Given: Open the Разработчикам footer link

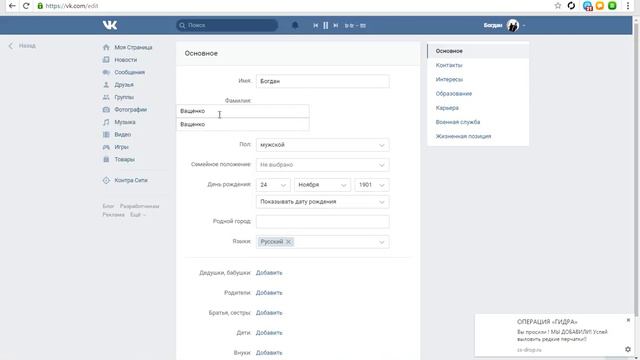Looking at the screenshot, I should click(140, 206).
